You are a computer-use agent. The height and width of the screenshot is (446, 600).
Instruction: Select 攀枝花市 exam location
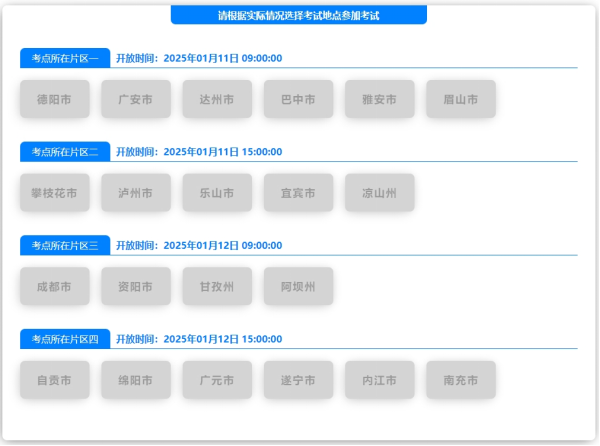click(x=55, y=193)
